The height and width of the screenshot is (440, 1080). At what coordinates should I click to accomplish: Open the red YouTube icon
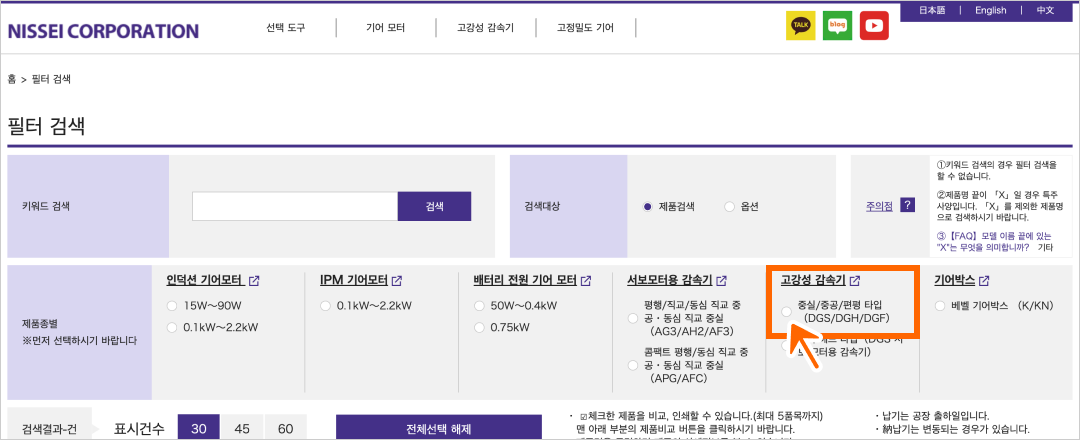click(874, 26)
